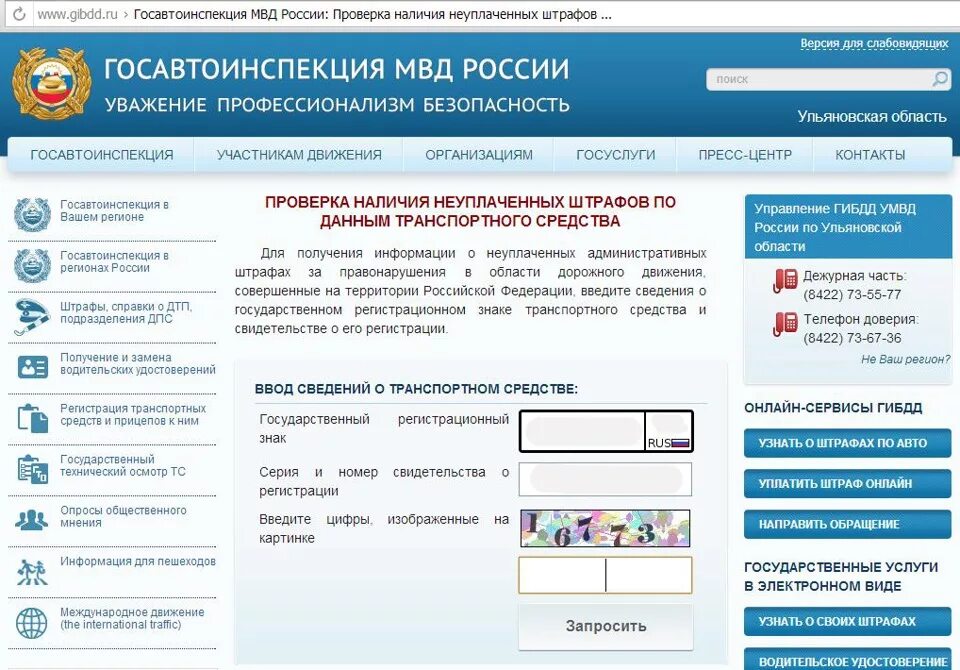Open 'Штрафы, справки о ДТП' link
Viewport: 960px width, 670px height.
tap(126, 312)
